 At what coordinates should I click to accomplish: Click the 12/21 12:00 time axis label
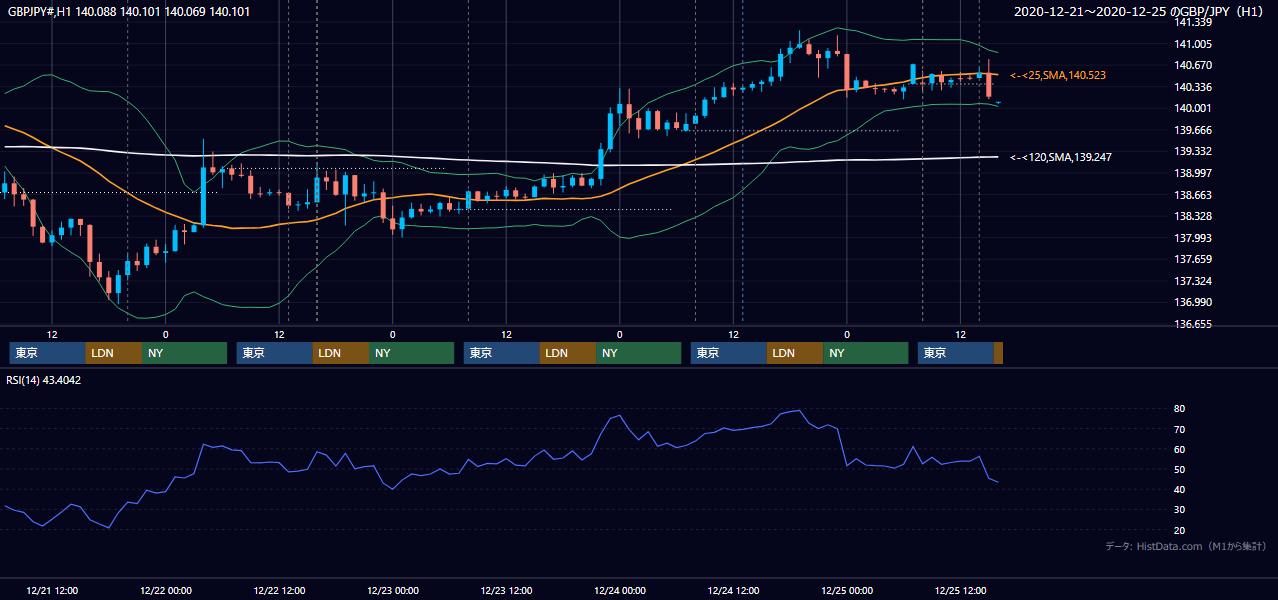(53, 590)
